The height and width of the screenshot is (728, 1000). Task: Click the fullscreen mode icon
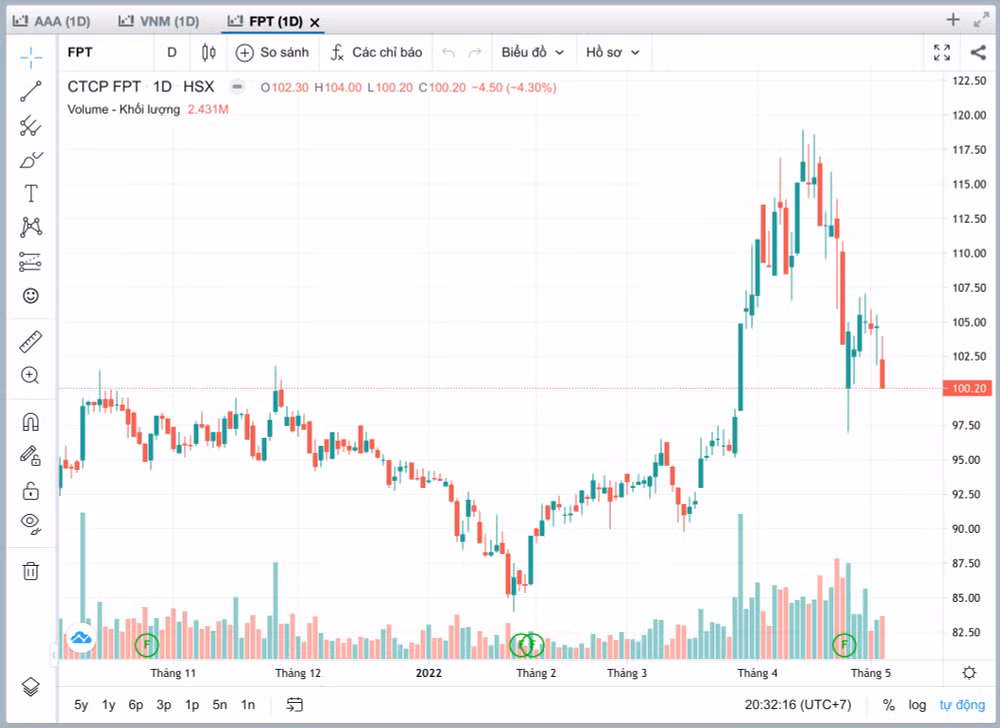coord(942,52)
